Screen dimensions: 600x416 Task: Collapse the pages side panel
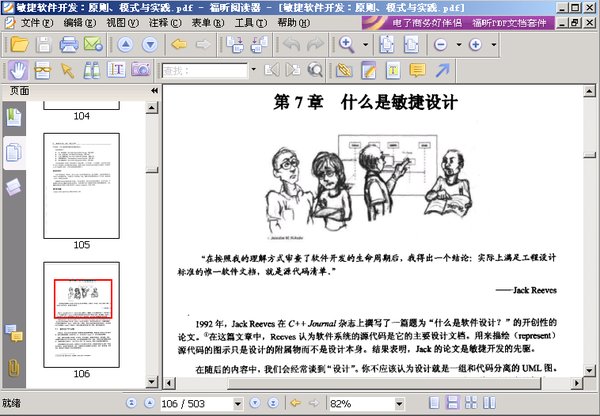click(x=154, y=91)
